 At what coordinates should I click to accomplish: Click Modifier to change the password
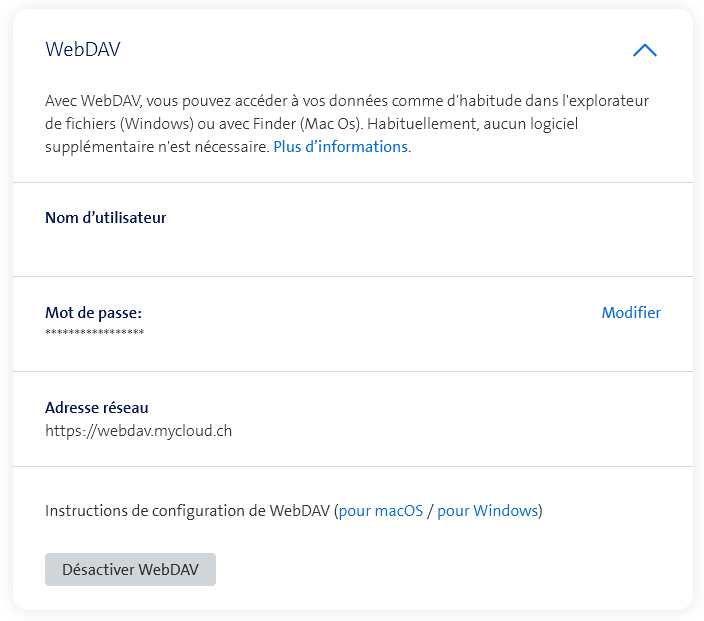tap(631, 313)
